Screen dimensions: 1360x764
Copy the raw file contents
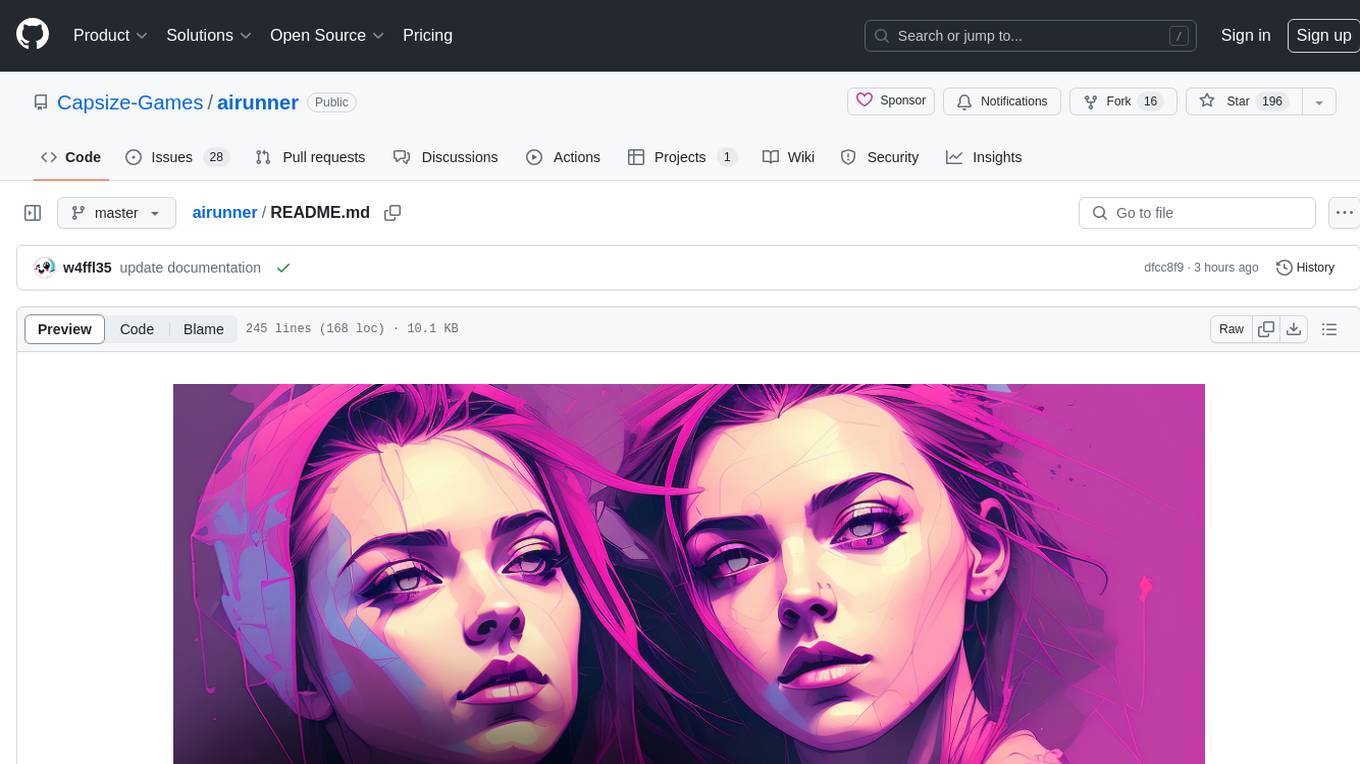click(x=1266, y=329)
